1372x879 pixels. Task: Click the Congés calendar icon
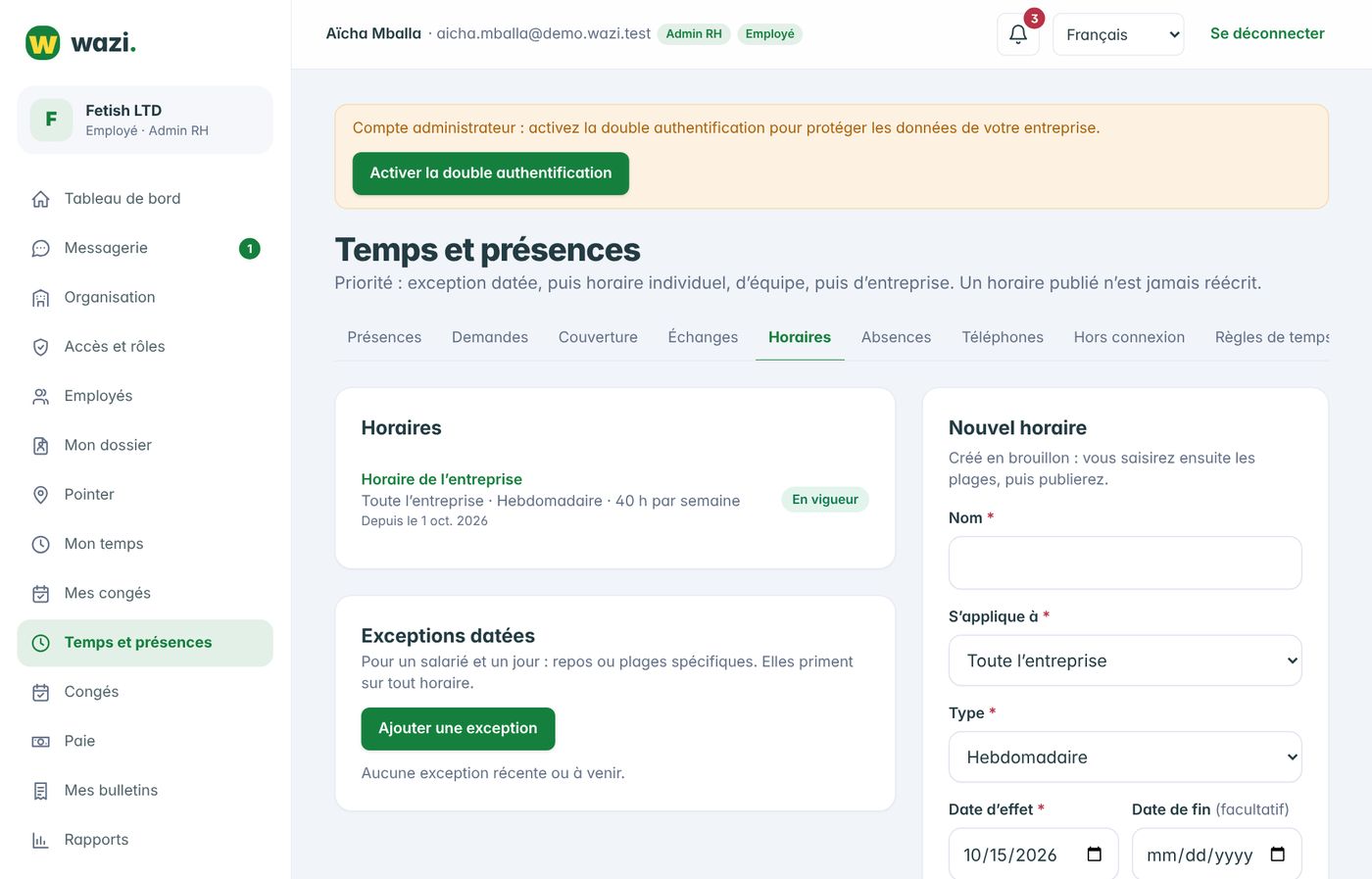tap(40, 692)
